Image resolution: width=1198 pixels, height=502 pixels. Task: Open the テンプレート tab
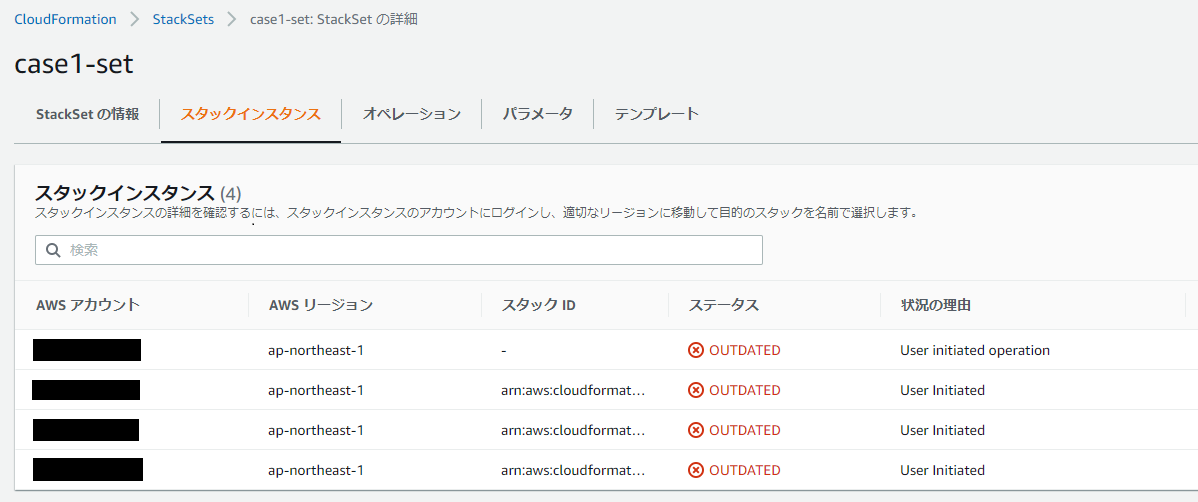[657, 115]
